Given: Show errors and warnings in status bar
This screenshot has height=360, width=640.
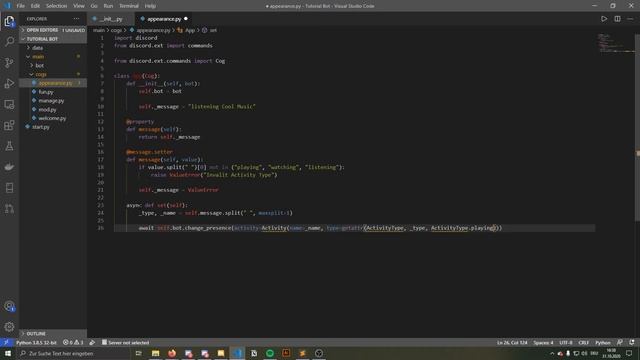Looking at the screenshot, I should point(73,342).
